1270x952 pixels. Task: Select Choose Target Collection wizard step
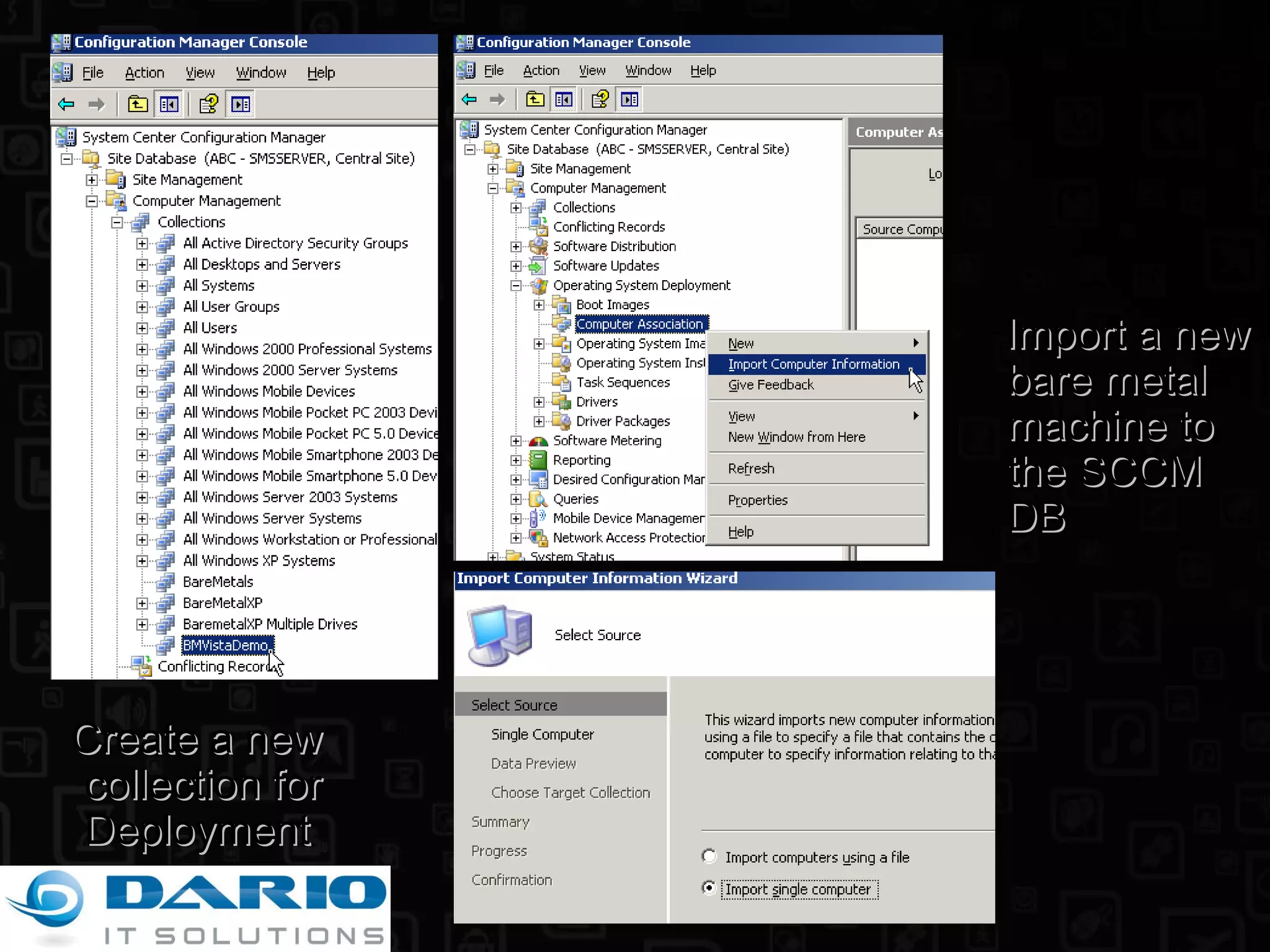pyautogui.click(x=571, y=793)
